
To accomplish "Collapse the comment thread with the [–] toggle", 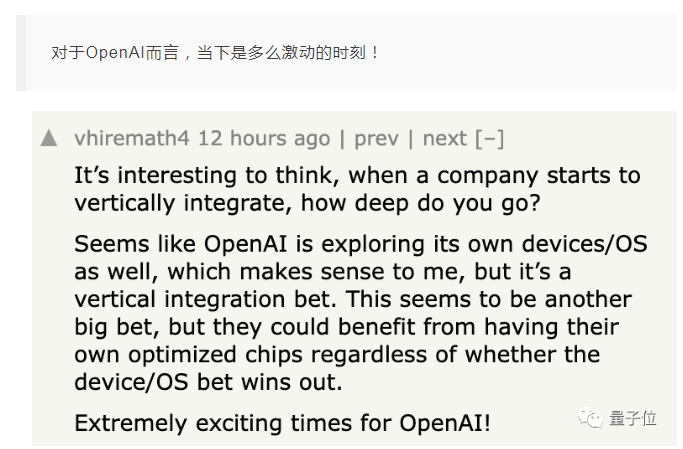I will [x=490, y=139].
